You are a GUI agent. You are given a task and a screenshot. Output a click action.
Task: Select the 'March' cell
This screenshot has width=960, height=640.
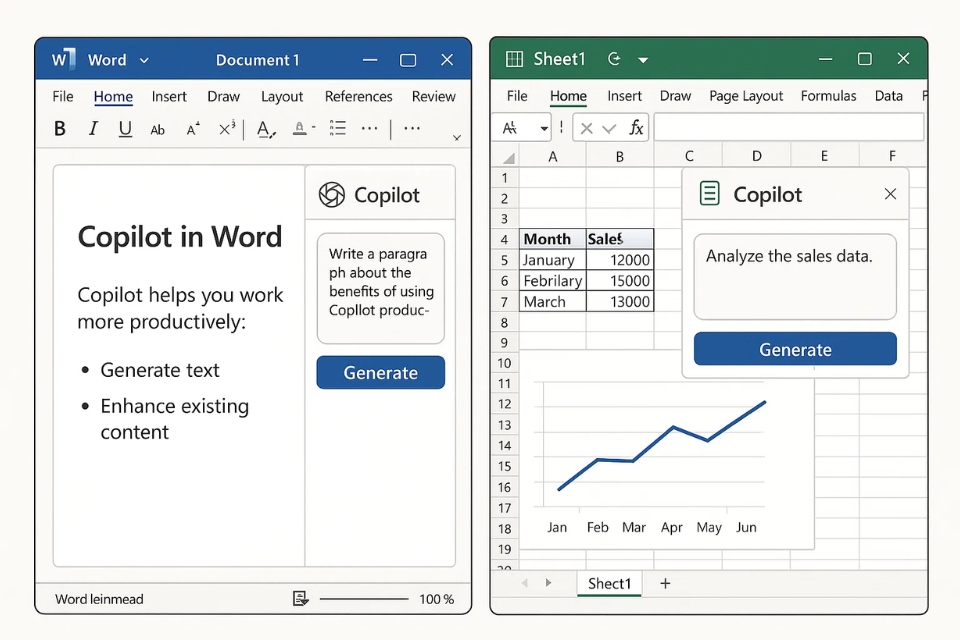click(x=553, y=301)
